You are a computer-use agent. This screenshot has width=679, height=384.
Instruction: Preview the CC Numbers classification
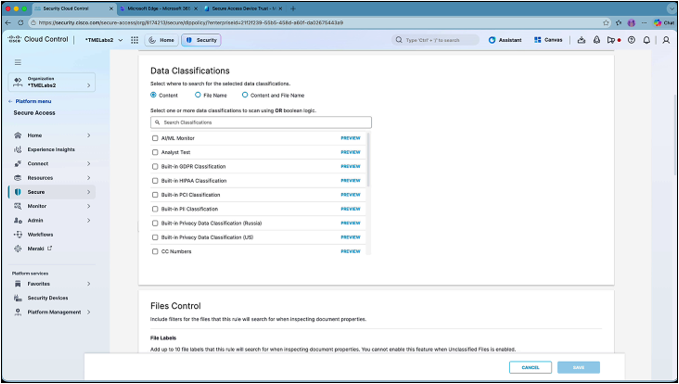coord(350,252)
